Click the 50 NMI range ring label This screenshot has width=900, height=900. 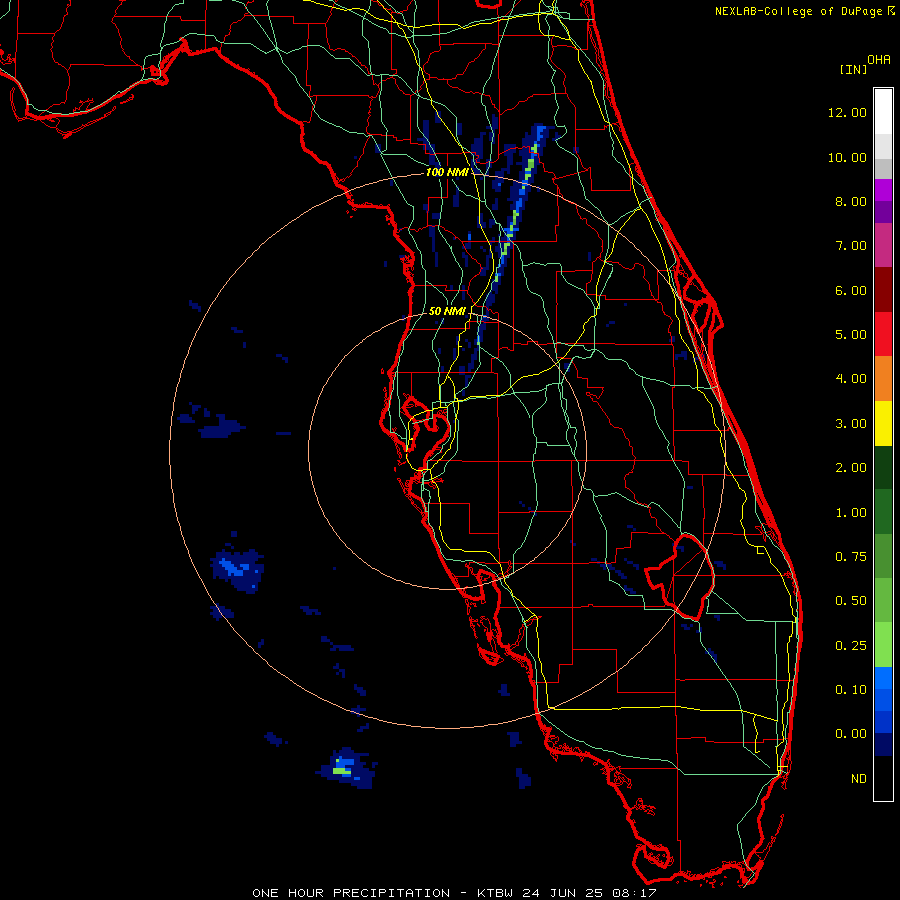[447, 311]
